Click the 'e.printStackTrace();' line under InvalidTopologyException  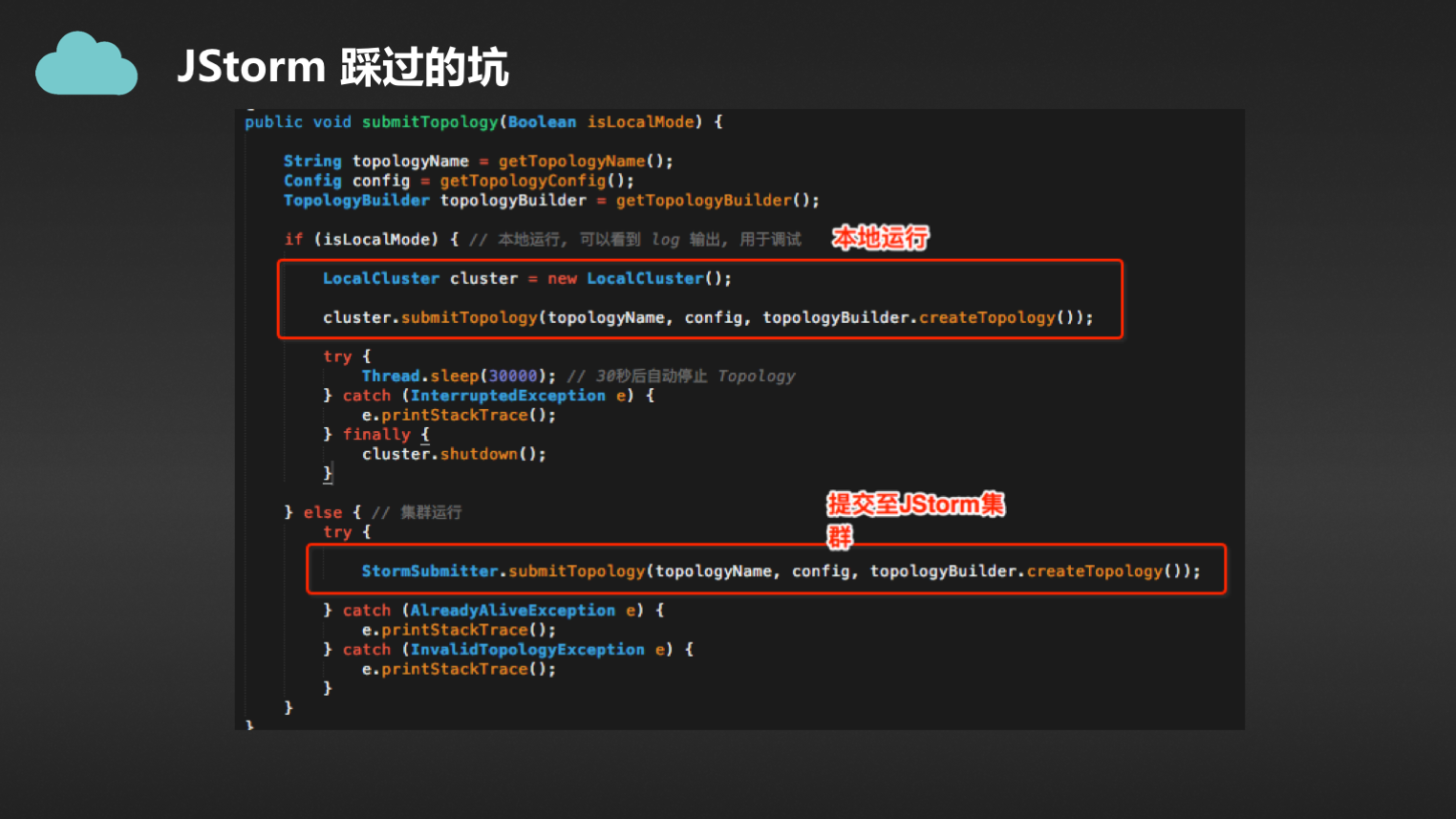point(459,669)
